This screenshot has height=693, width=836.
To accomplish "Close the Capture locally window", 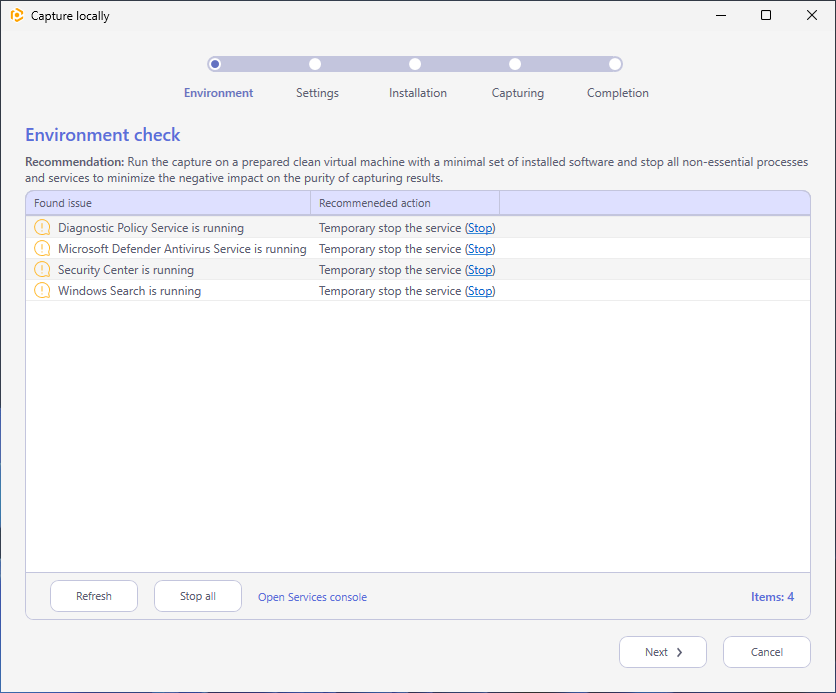I will [x=811, y=15].
